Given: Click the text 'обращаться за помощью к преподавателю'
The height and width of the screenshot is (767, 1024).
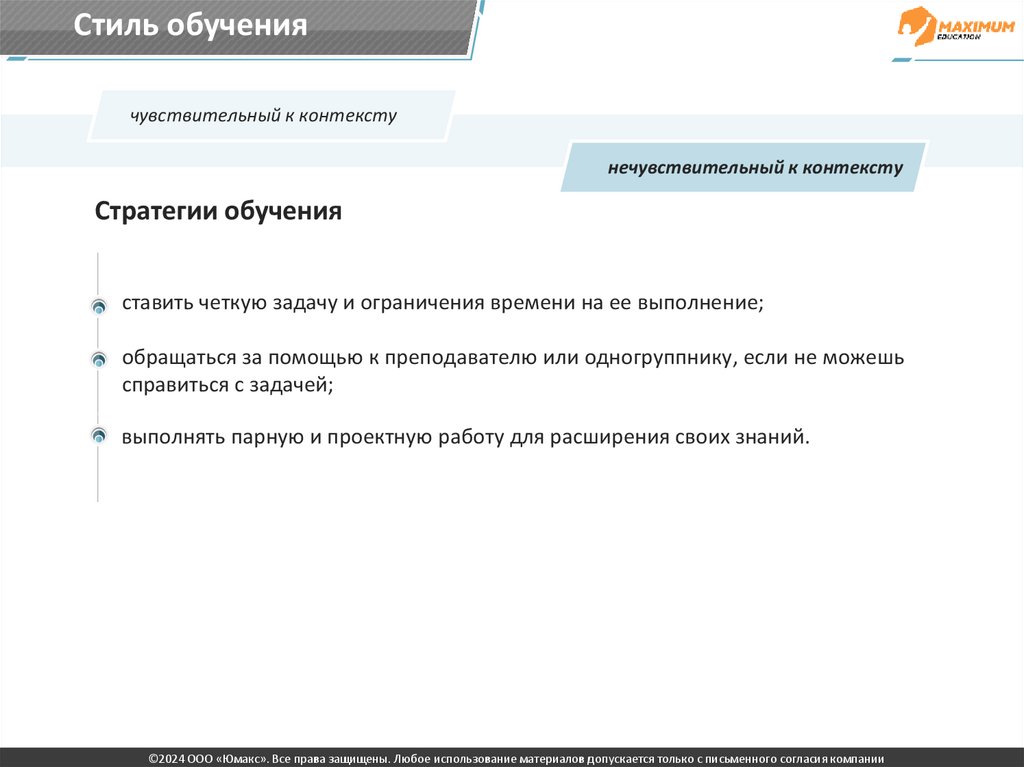Looking at the screenshot, I should point(330,358).
